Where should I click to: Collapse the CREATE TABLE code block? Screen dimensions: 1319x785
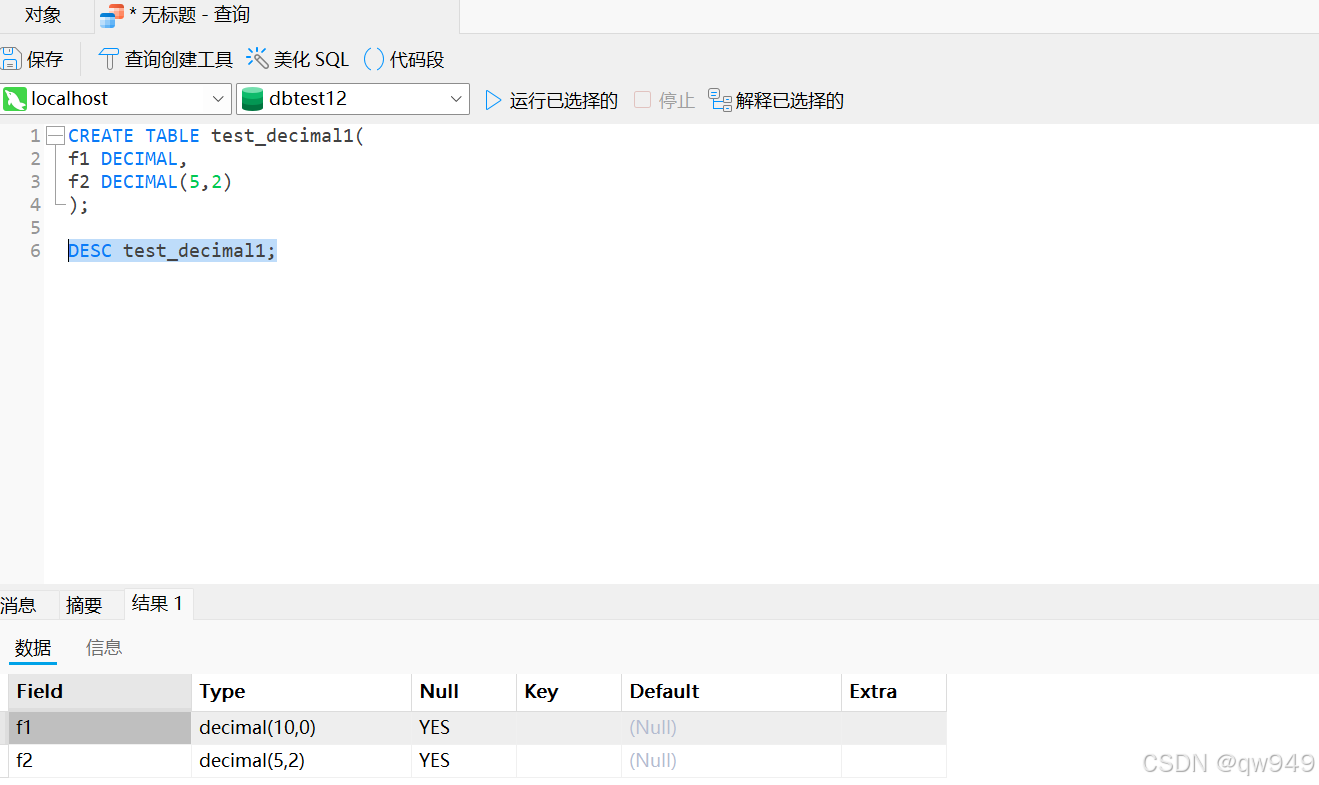55,134
